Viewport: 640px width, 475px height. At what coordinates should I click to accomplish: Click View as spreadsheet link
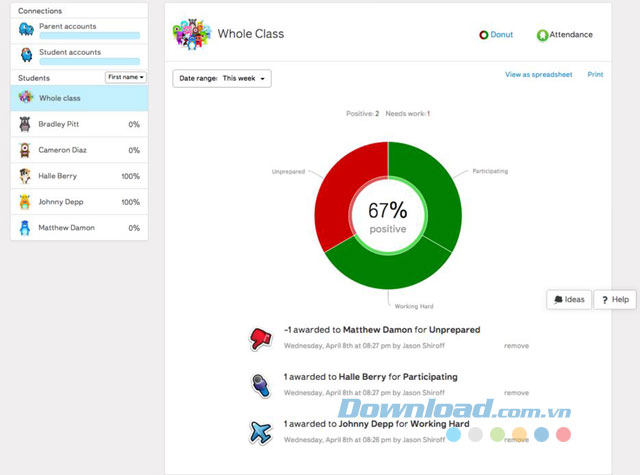(538, 75)
